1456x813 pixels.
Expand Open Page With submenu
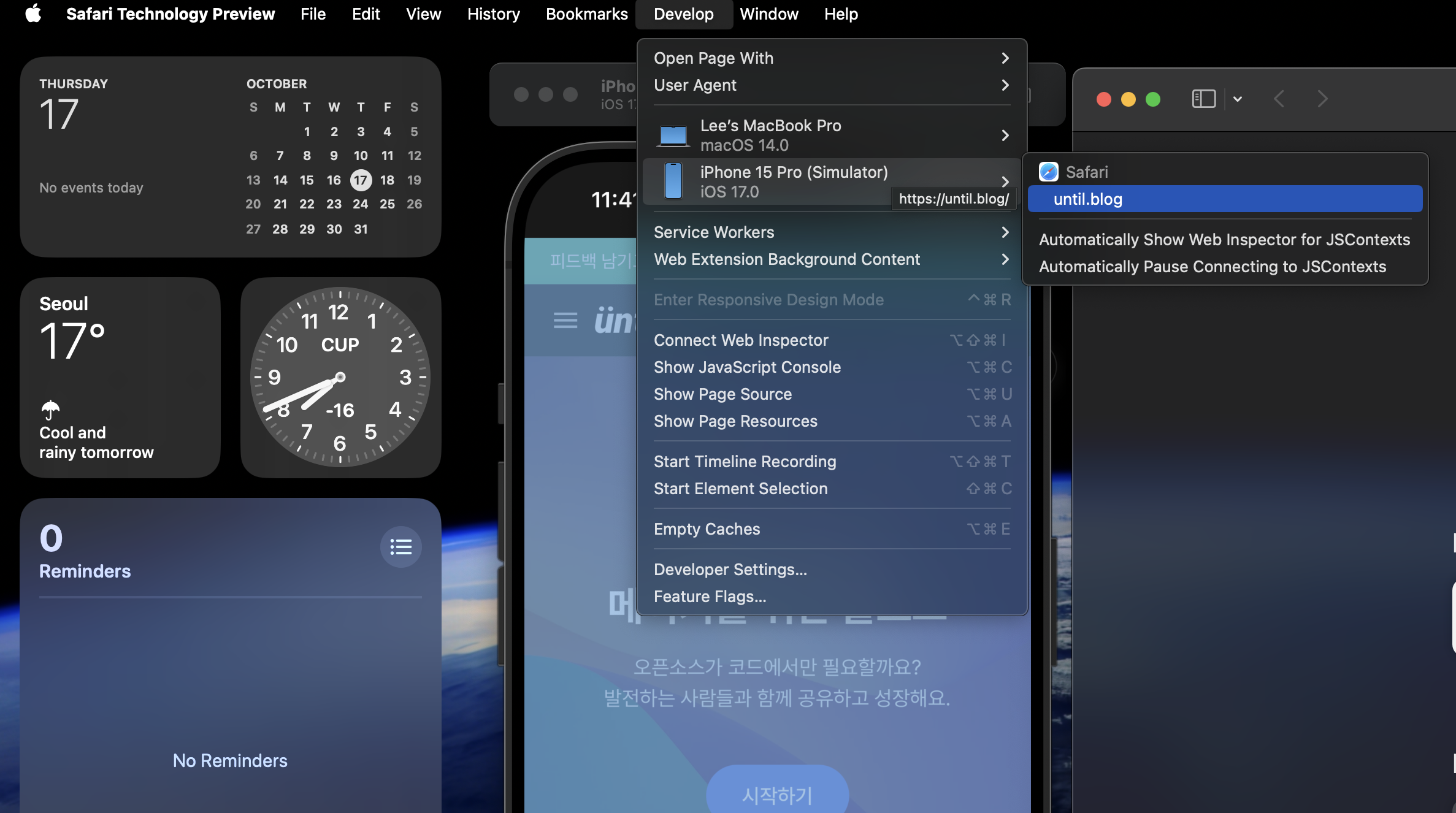(x=832, y=58)
